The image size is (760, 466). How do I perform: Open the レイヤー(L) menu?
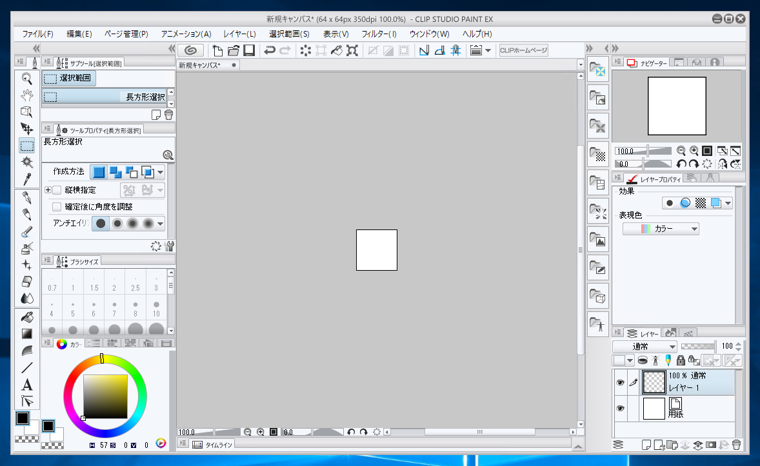(x=239, y=34)
